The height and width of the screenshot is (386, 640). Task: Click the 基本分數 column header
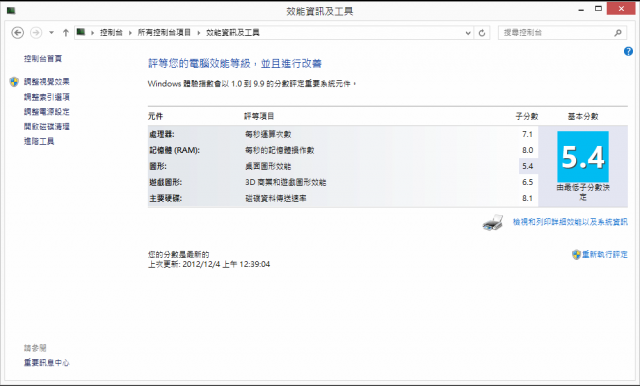point(583,116)
